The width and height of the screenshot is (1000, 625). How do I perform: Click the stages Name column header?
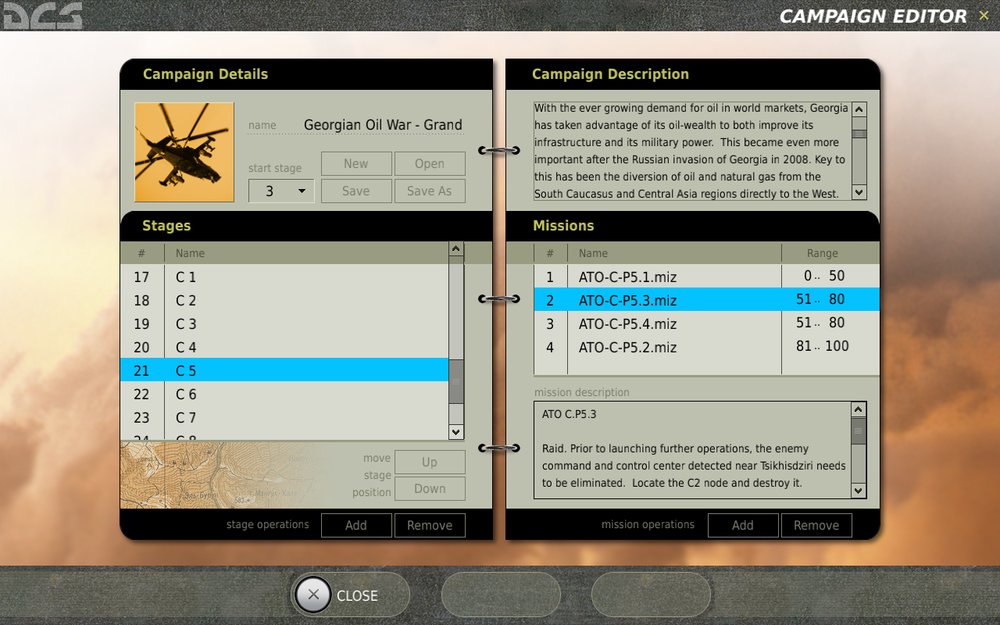(x=306, y=253)
